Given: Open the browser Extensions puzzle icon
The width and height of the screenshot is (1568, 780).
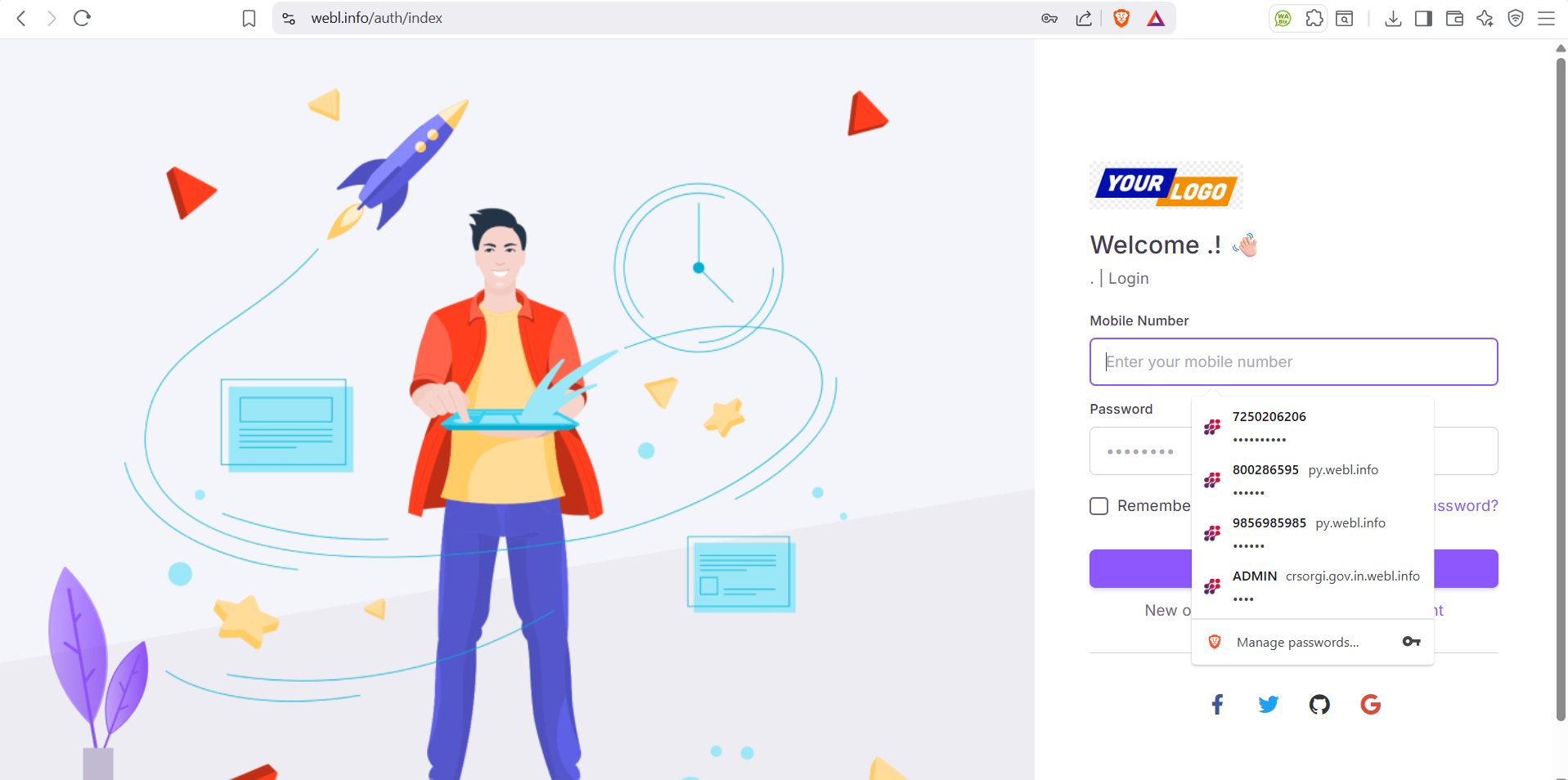Looking at the screenshot, I should click(1314, 18).
